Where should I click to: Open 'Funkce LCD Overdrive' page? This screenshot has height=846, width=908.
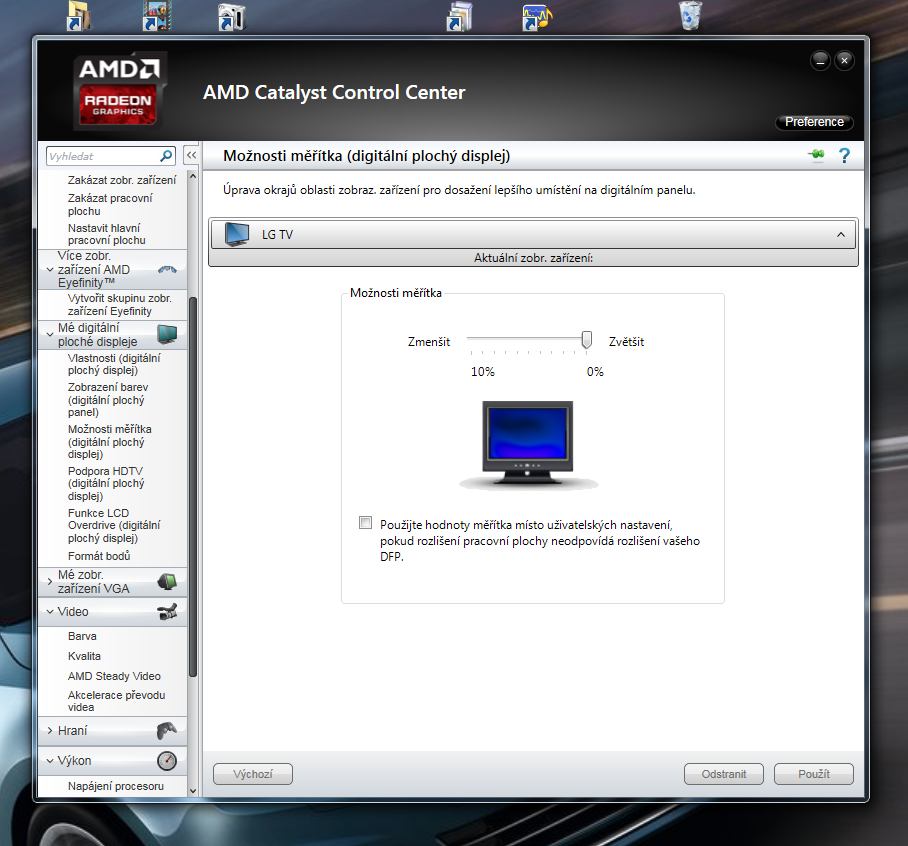tap(114, 525)
